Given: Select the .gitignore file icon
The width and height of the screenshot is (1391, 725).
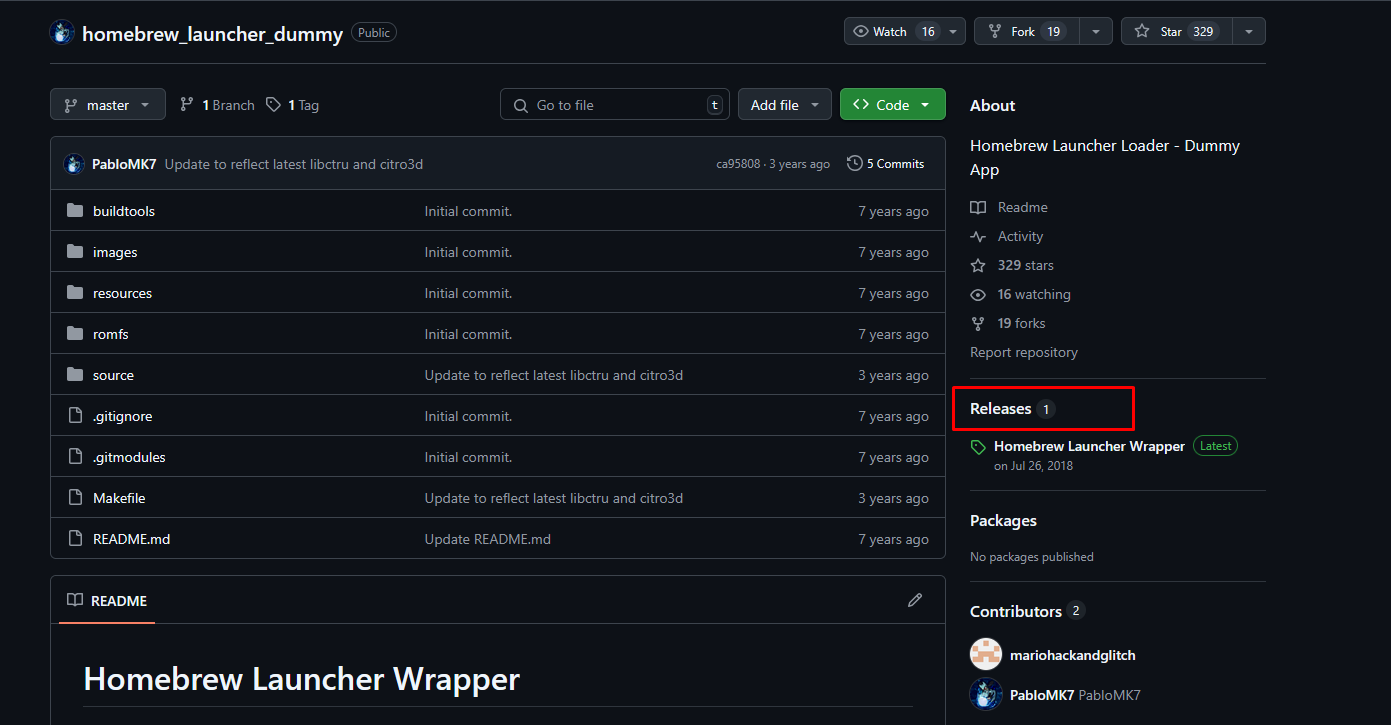Looking at the screenshot, I should (x=75, y=416).
